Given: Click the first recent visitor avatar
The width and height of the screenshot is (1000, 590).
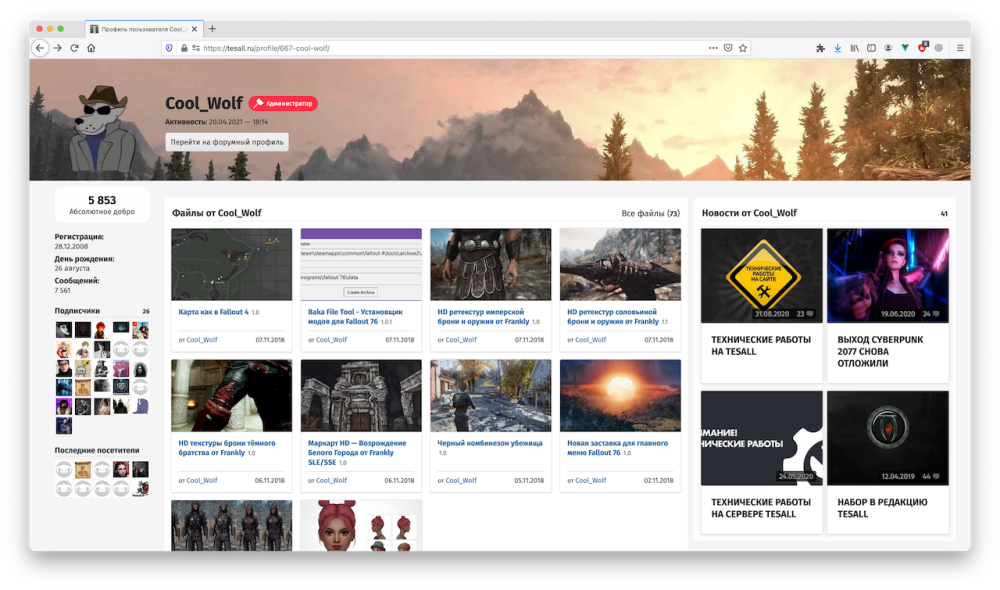Looking at the screenshot, I should coord(63,470).
